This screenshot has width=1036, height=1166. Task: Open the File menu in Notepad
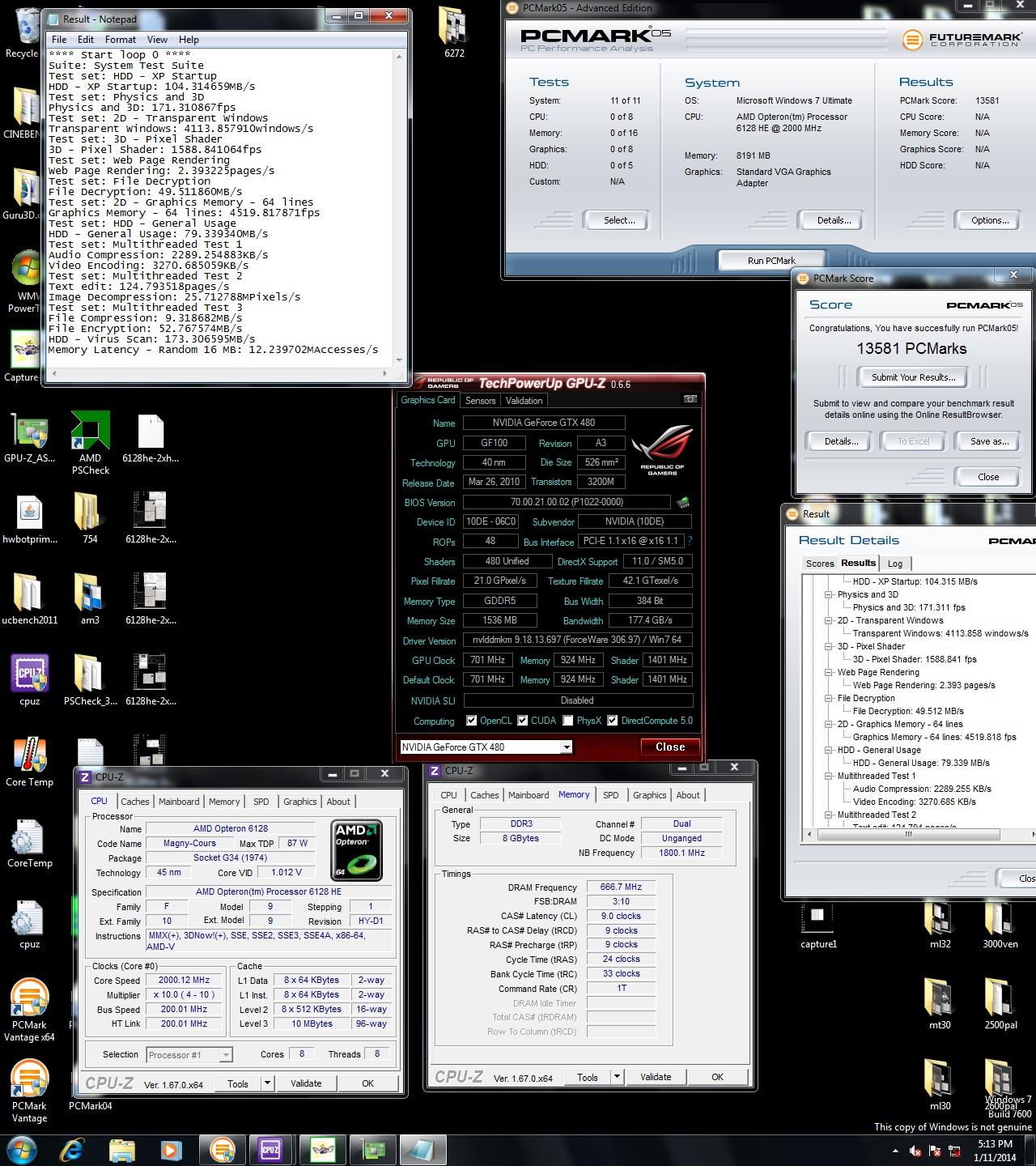click(x=59, y=39)
